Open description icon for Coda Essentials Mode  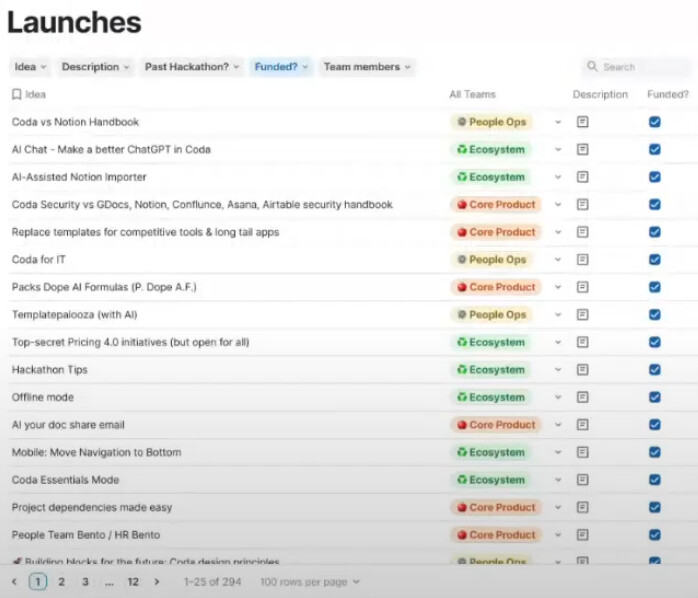coord(583,480)
